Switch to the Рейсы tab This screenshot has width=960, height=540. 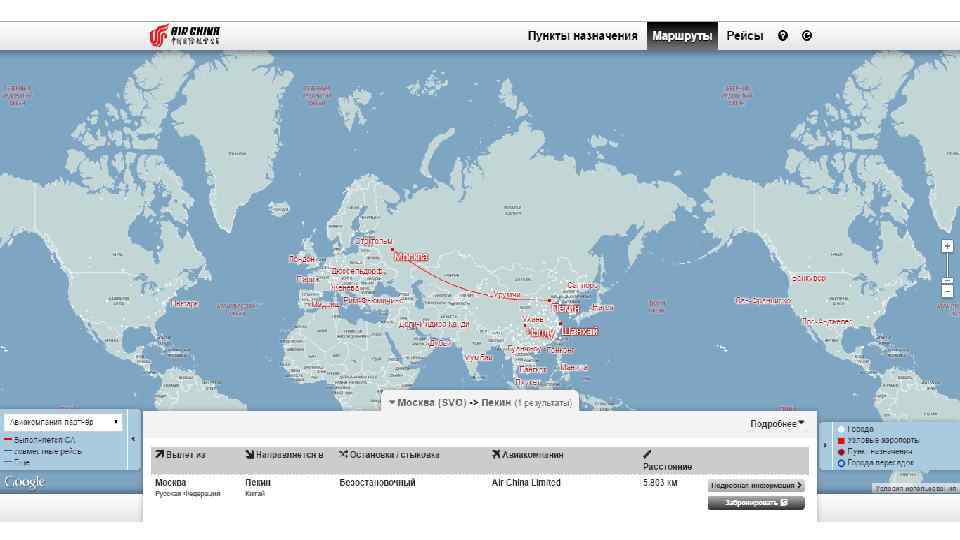744,36
